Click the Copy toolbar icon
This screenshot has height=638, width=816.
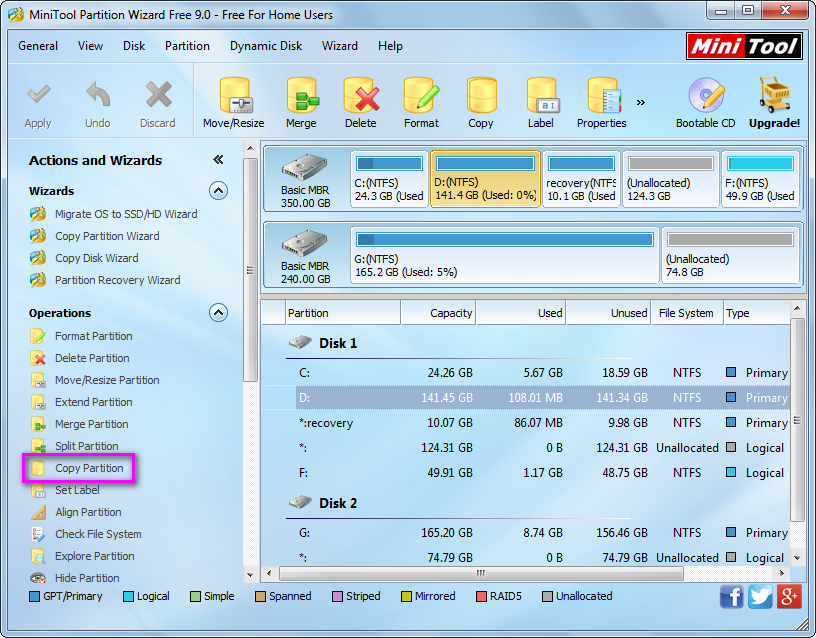[481, 95]
